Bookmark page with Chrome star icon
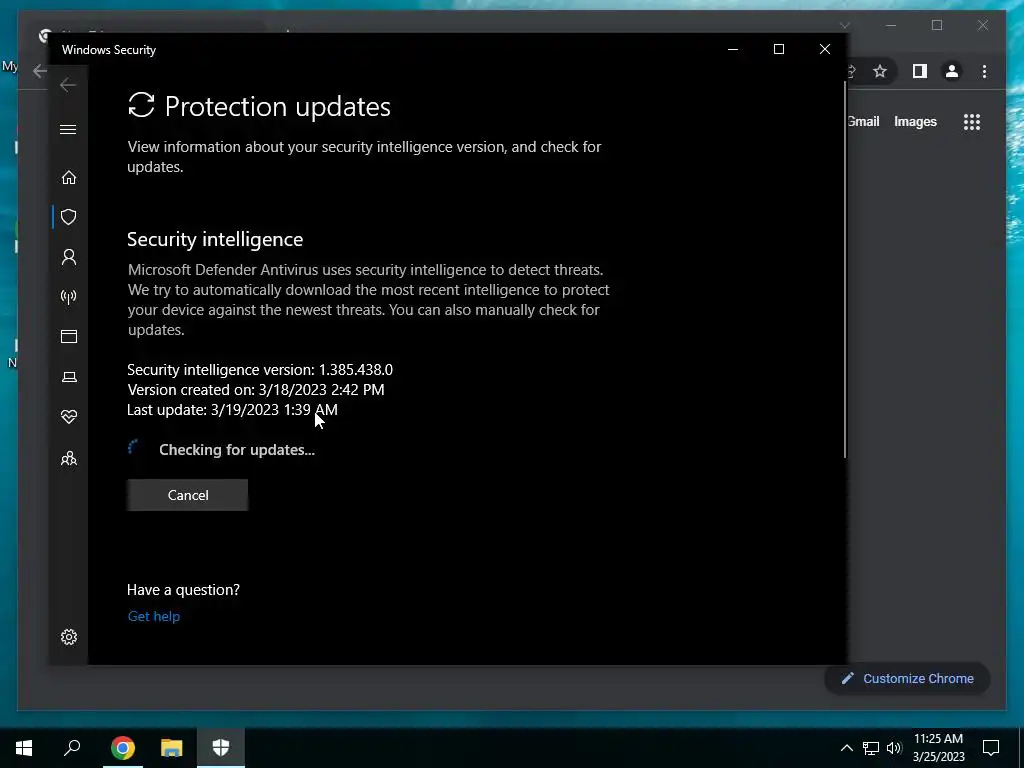The height and width of the screenshot is (768, 1024). click(x=880, y=71)
